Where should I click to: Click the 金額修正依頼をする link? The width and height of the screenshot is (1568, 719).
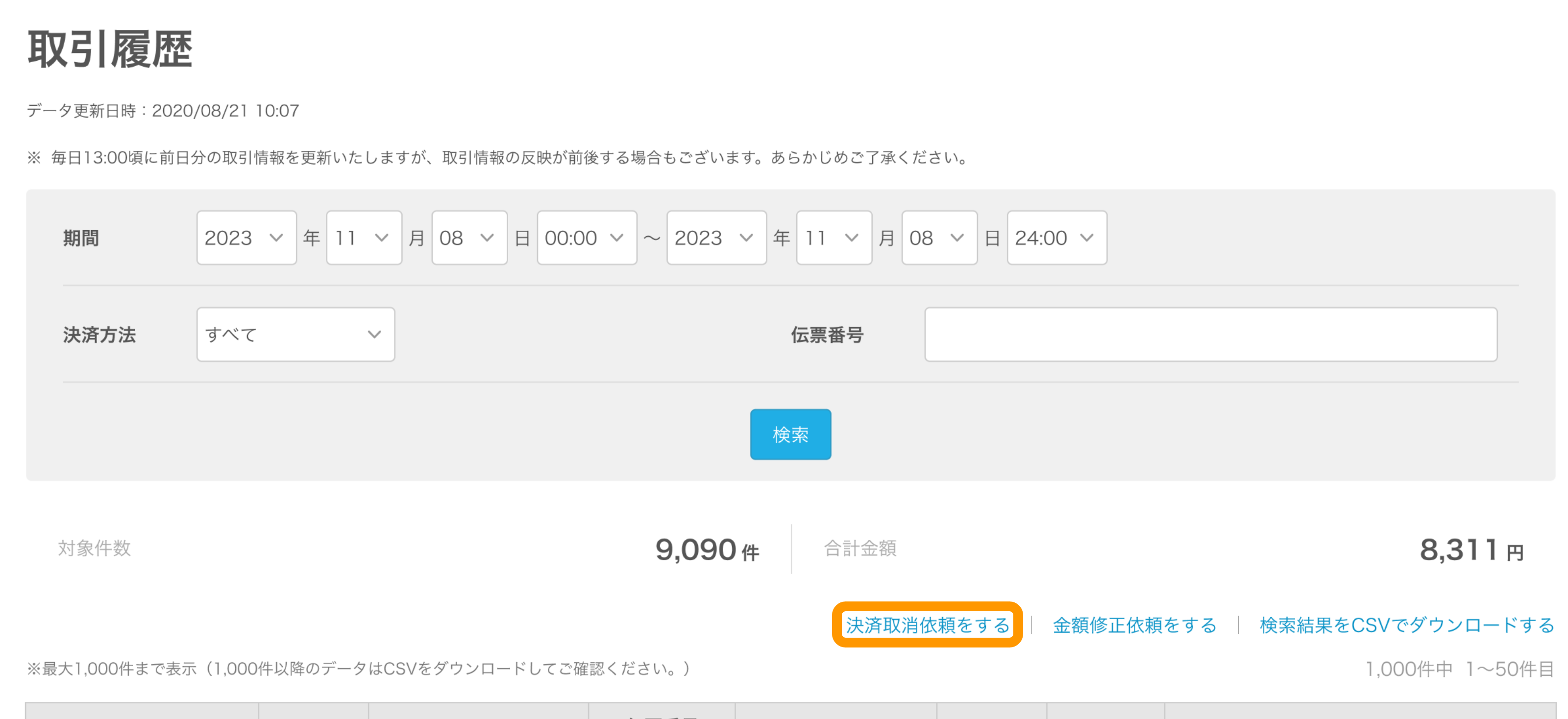(1135, 625)
